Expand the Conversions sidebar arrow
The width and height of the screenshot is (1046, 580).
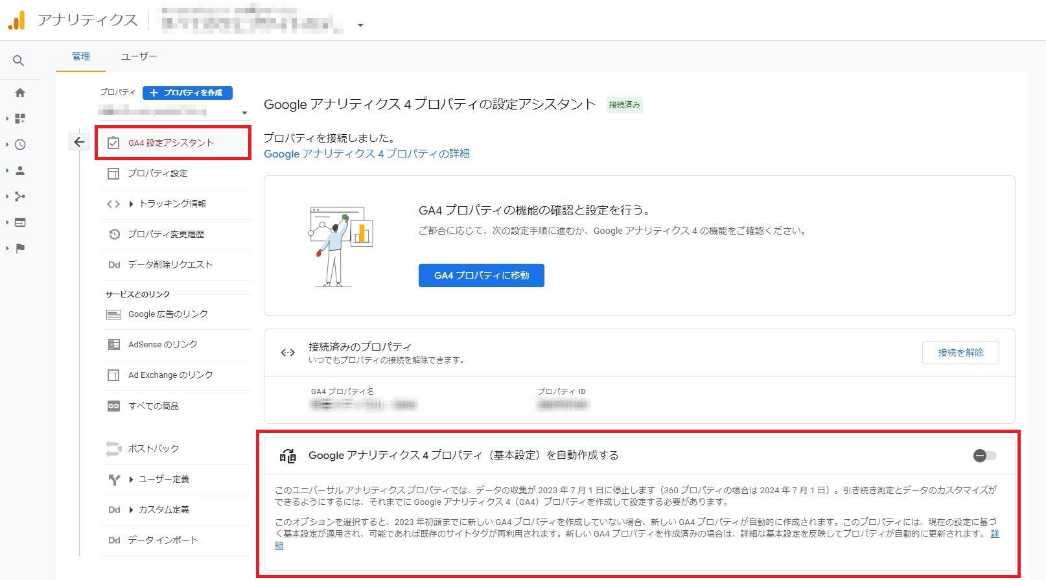click(x=7, y=248)
